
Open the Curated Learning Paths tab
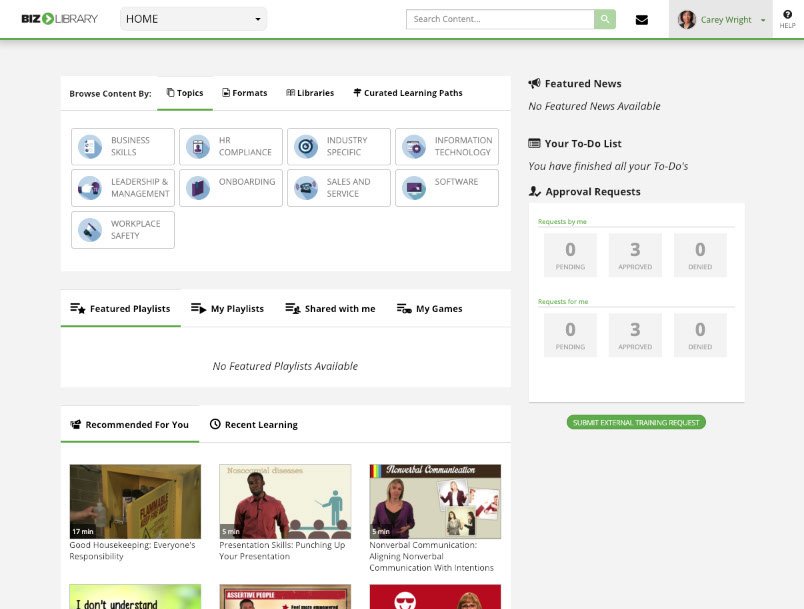[408, 93]
